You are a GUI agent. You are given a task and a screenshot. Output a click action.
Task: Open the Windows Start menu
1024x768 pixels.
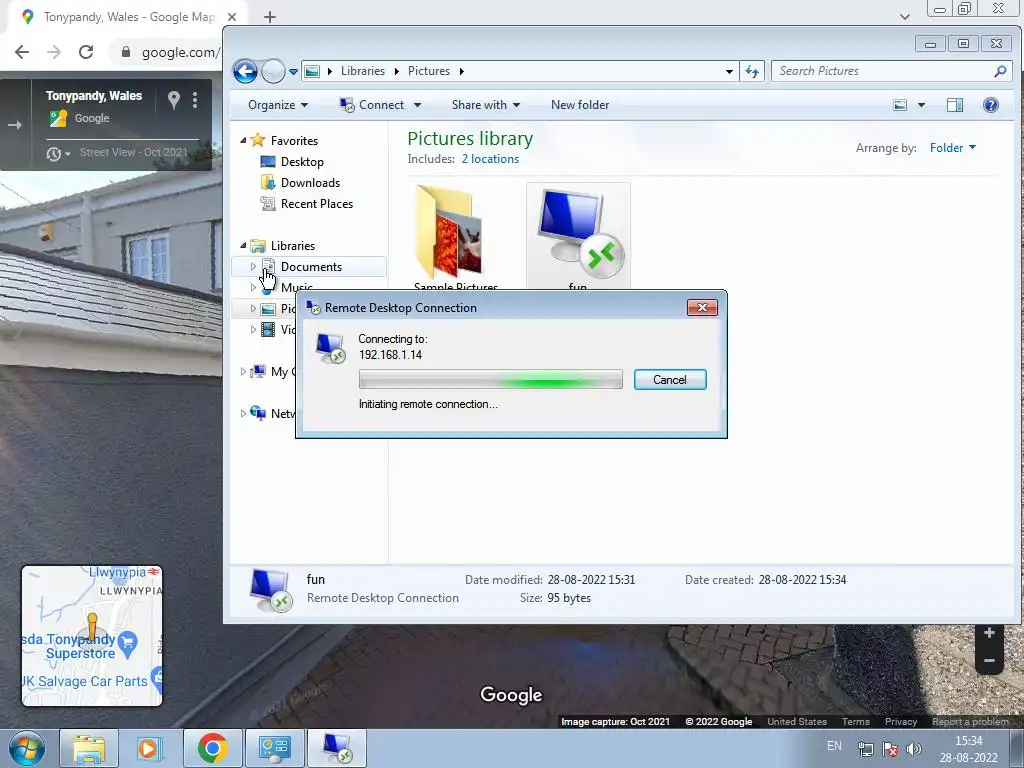pyautogui.click(x=27, y=748)
